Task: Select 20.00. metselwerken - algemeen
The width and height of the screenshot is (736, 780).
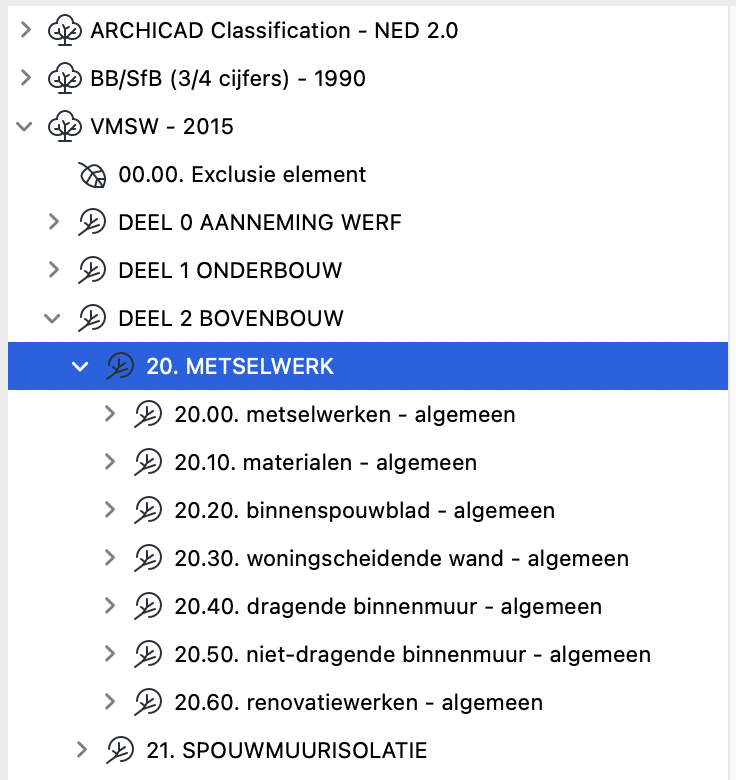Action: [345, 415]
